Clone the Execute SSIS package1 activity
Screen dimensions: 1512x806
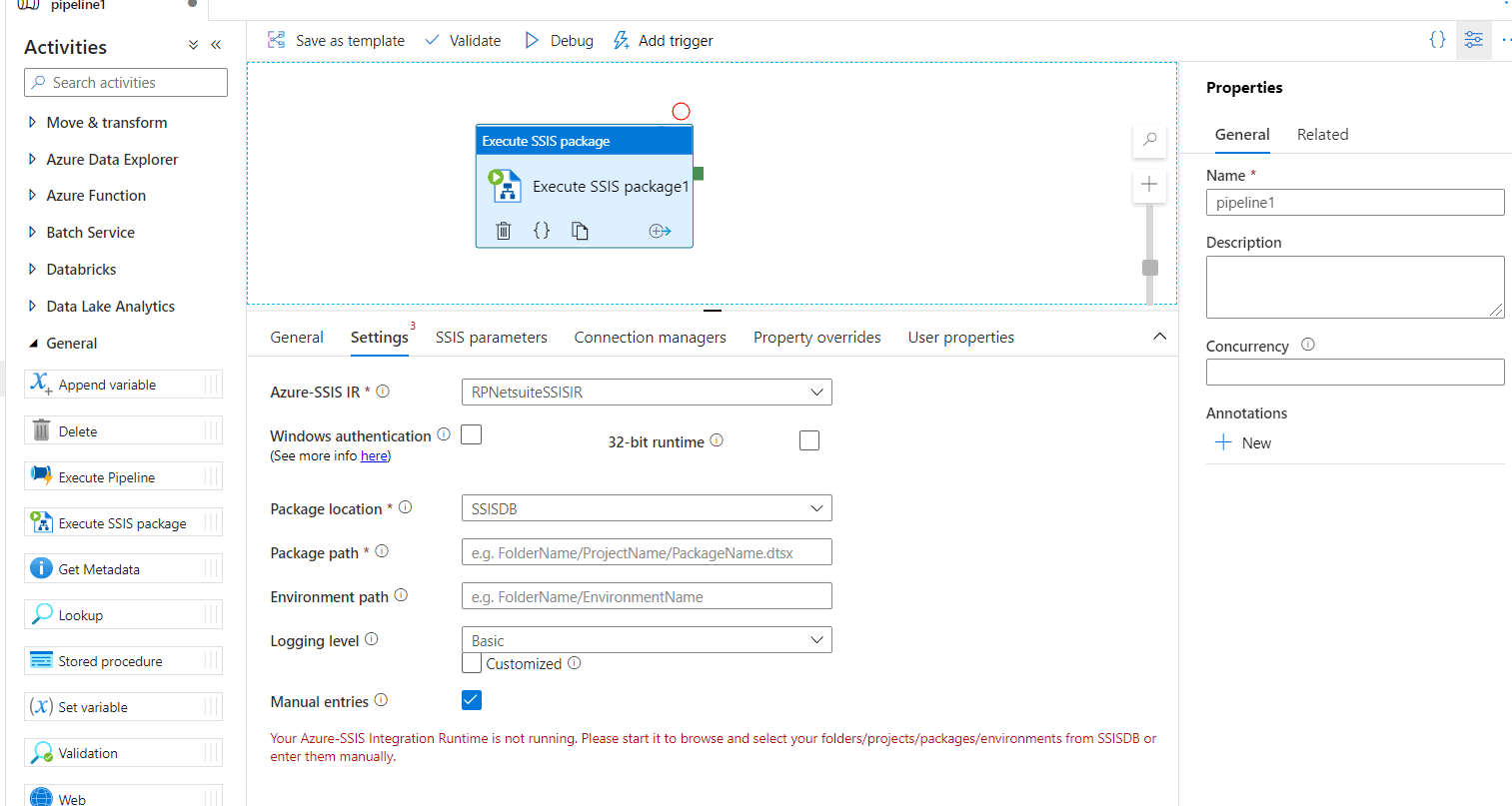click(x=580, y=231)
